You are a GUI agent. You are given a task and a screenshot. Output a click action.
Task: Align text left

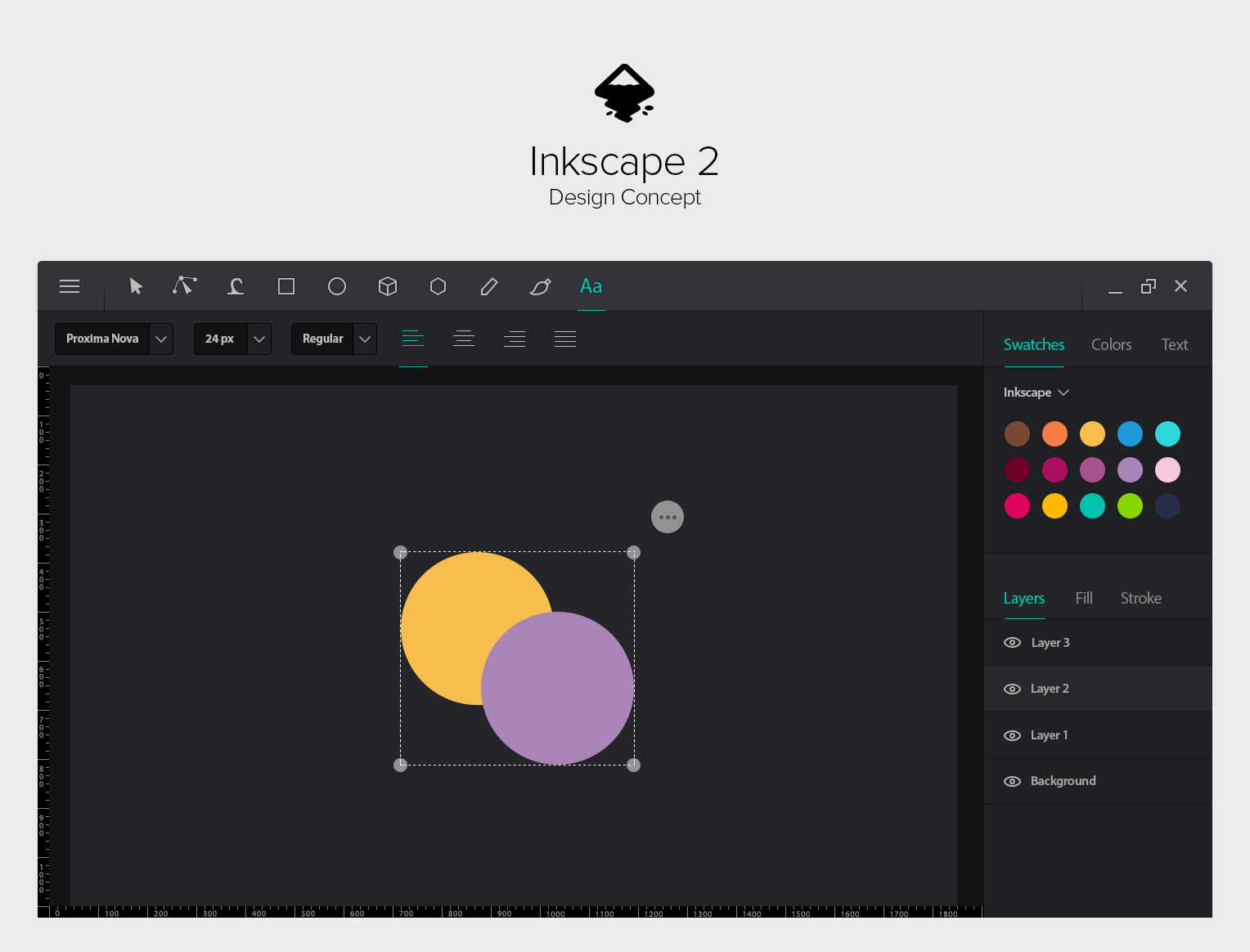click(x=413, y=339)
